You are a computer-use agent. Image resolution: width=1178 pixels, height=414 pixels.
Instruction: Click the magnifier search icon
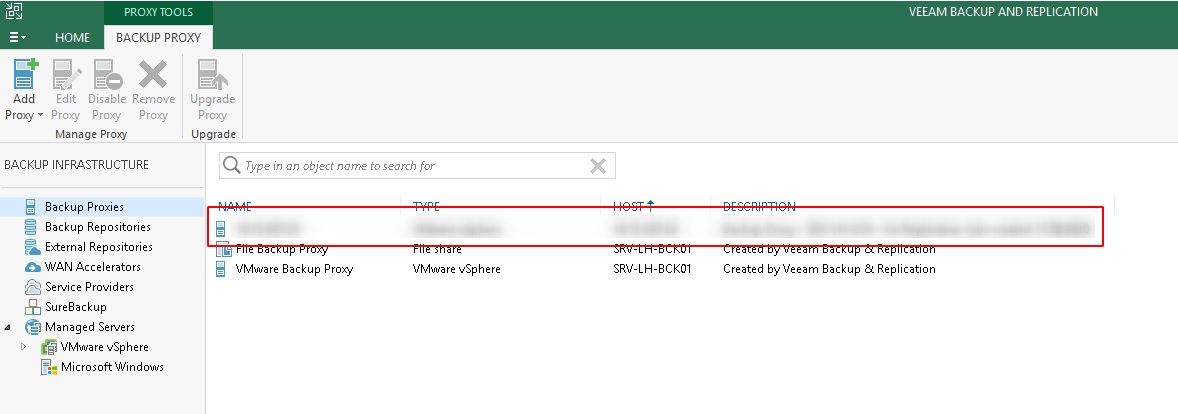[232, 165]
